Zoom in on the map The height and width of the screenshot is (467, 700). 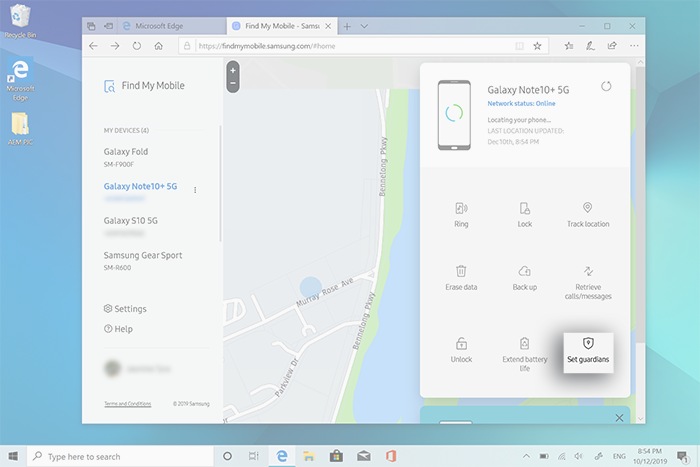pos(233,71)
